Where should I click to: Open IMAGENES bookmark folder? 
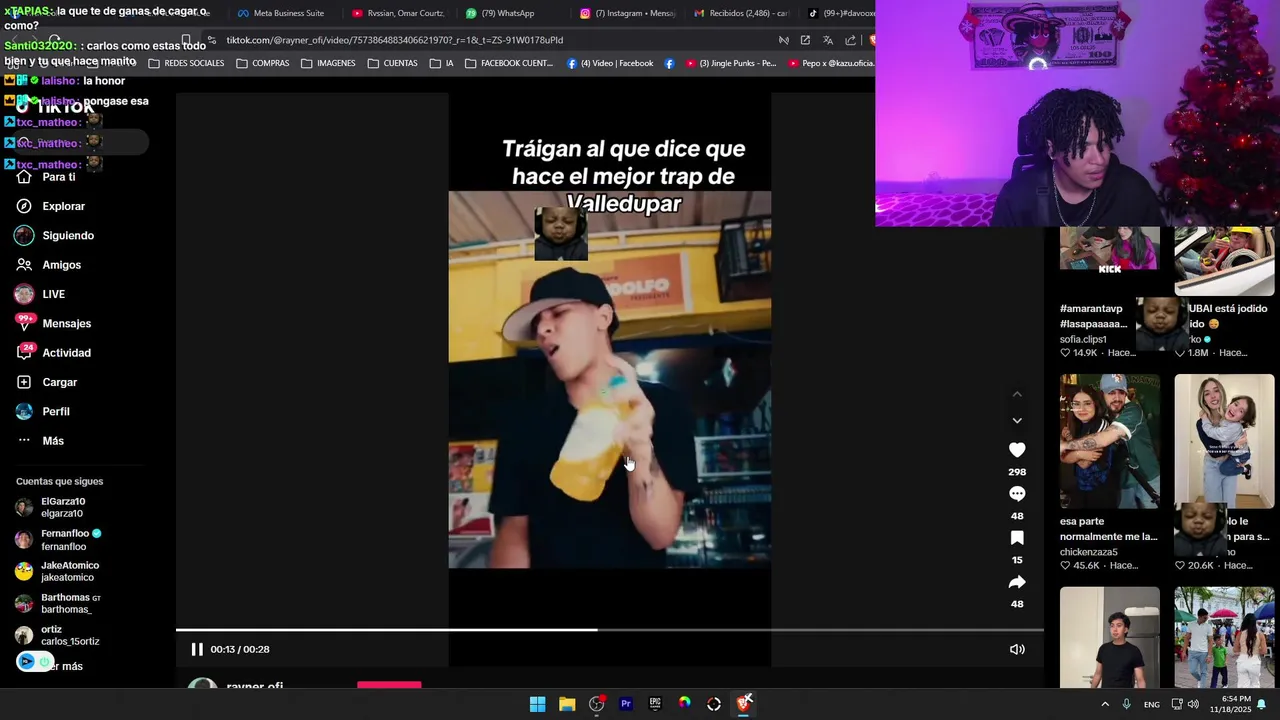(327, 63)
